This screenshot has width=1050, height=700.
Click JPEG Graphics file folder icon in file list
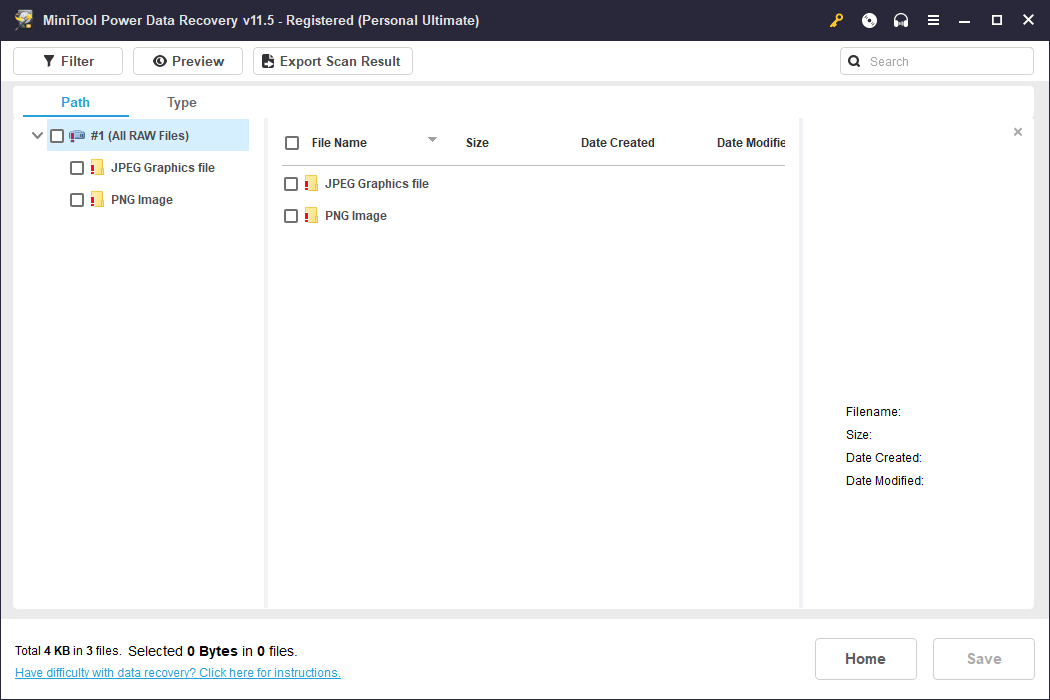click(311, 184)
